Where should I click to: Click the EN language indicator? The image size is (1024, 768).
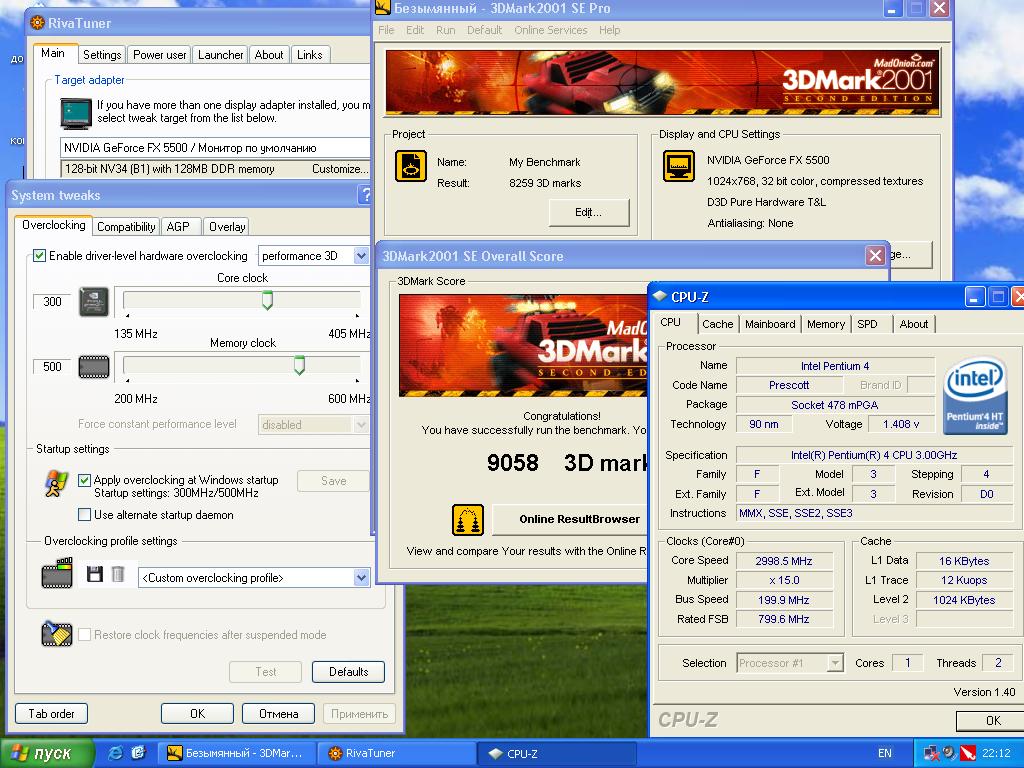884,753
